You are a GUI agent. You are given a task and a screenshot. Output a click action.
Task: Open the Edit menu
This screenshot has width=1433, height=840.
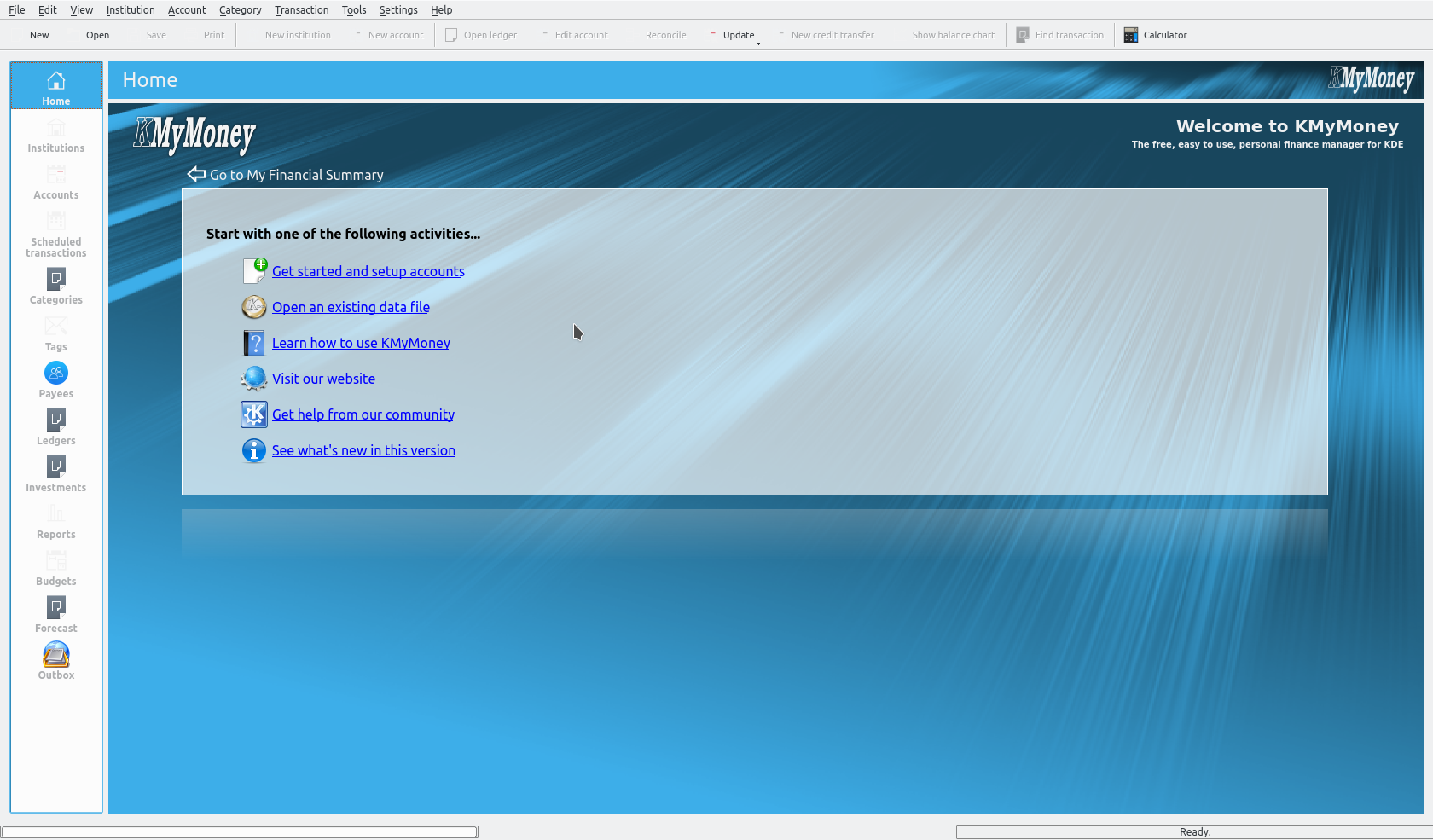pyautogui.click(x=48, y=10)
